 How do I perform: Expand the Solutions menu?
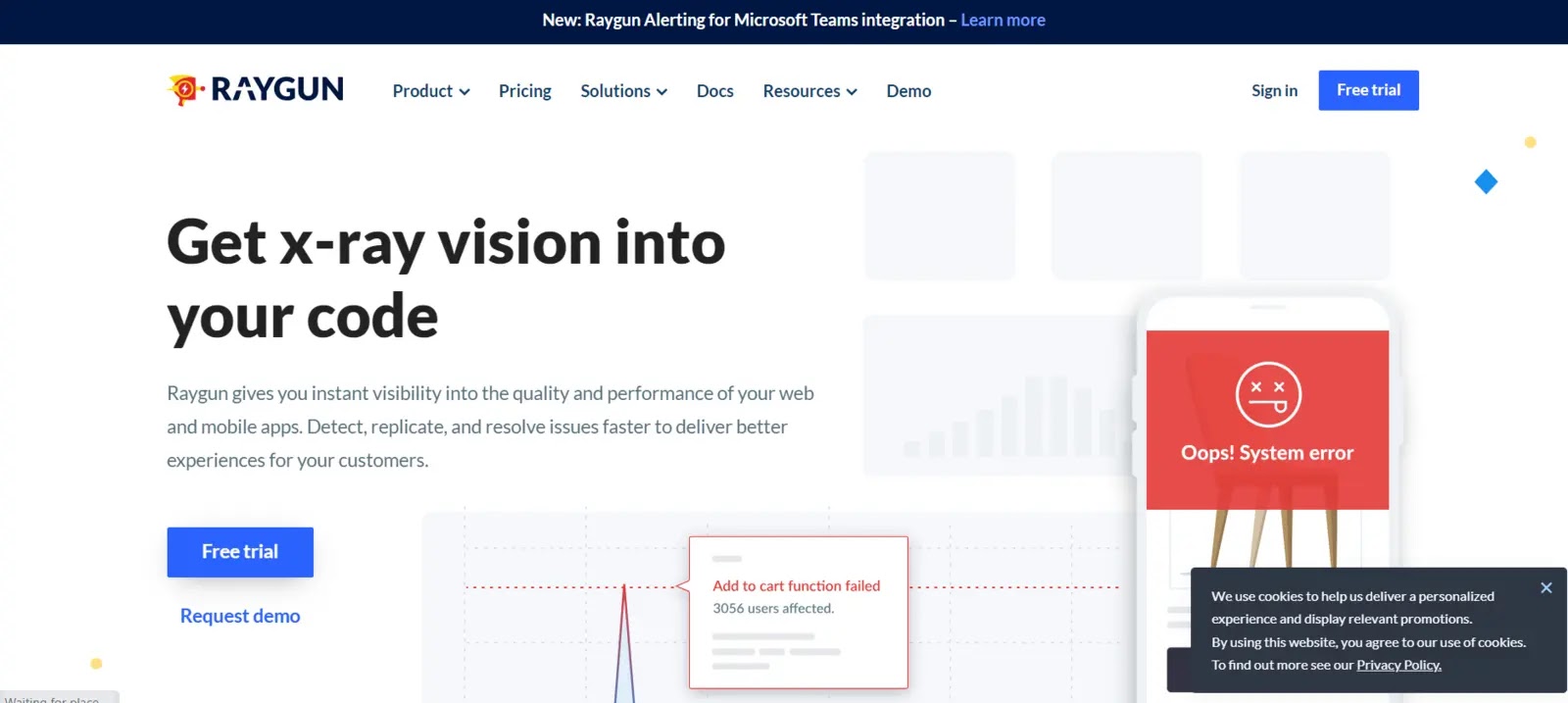click(624, 91)
